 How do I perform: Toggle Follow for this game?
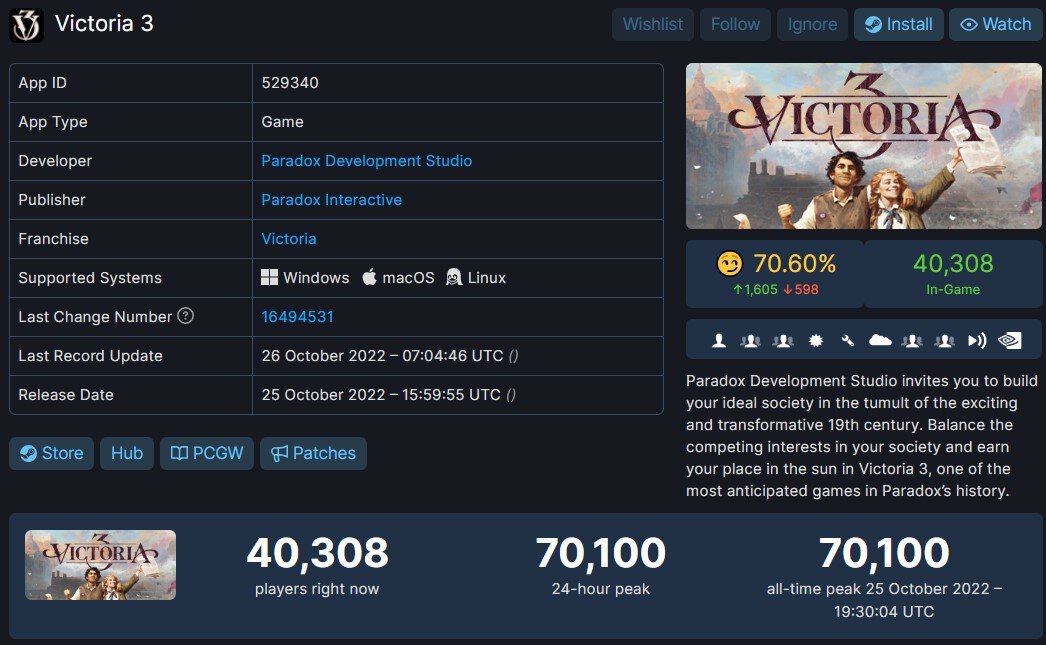pos(735,24)
